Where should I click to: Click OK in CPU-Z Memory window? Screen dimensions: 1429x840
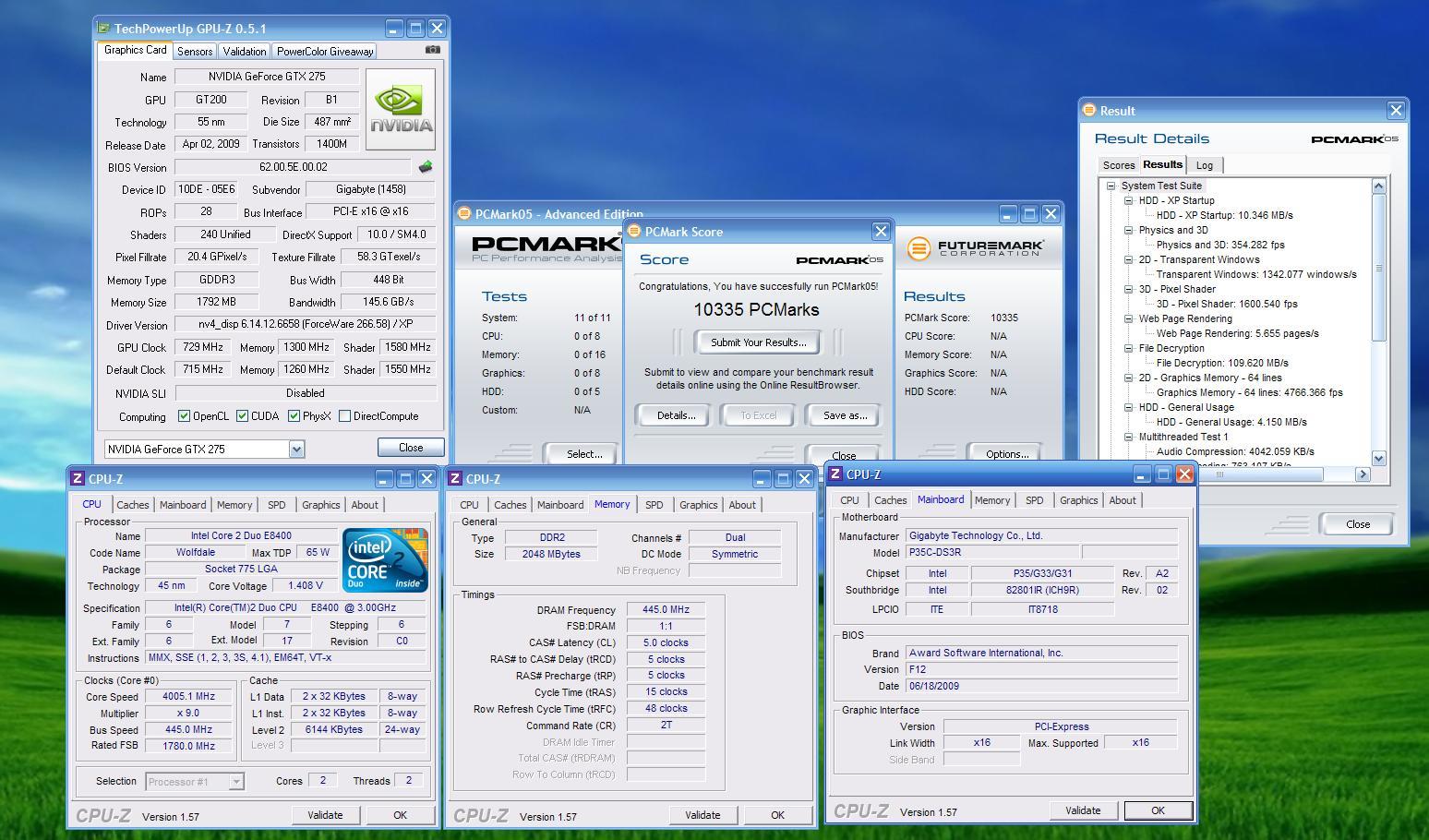click(x=777, y=815)
